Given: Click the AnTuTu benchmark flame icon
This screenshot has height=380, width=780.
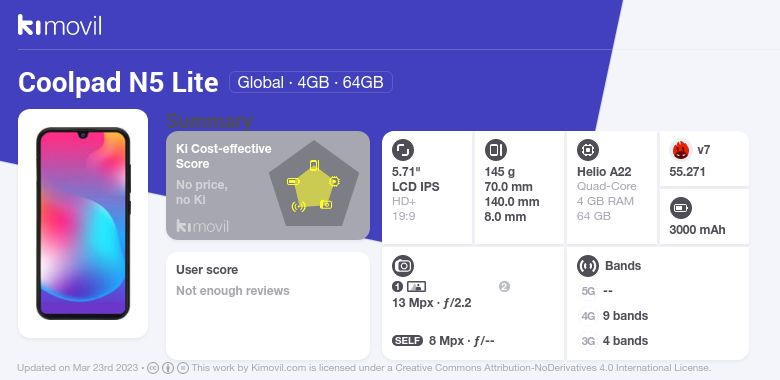Looking at the screenshot, I should tap(680, 150).
